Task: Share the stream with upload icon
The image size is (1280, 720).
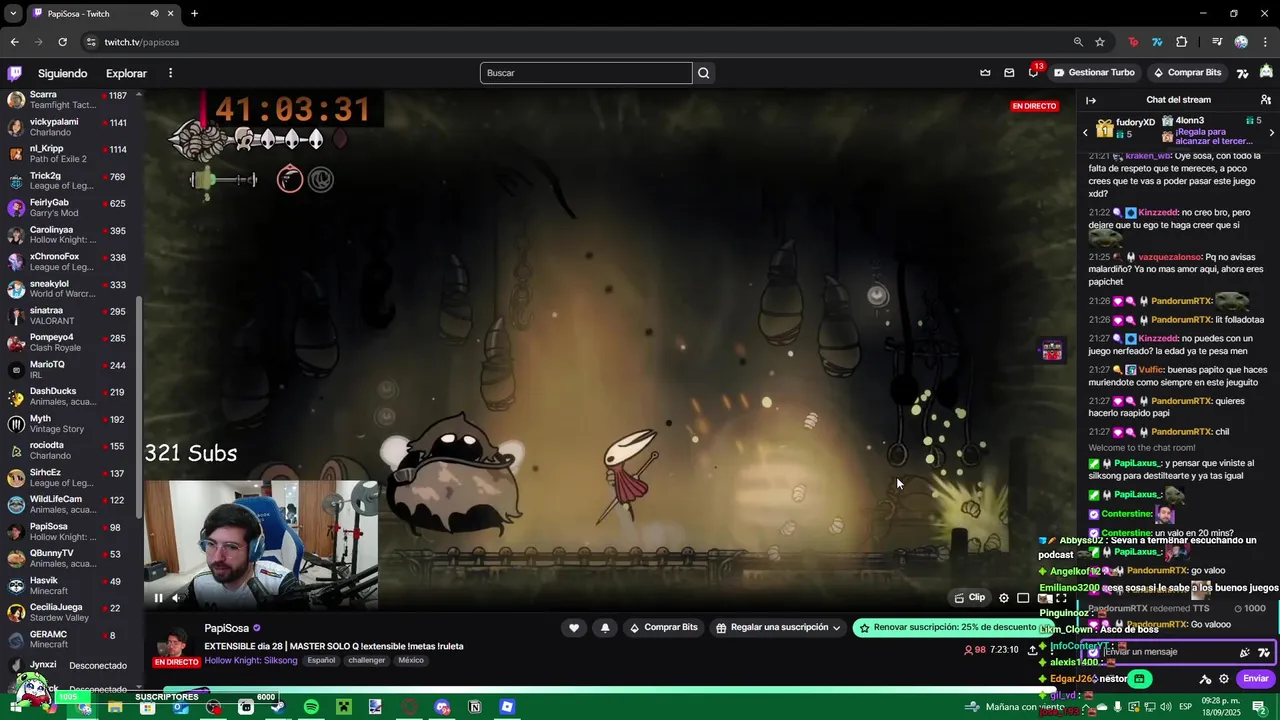Action: [x=1032, y=650]
